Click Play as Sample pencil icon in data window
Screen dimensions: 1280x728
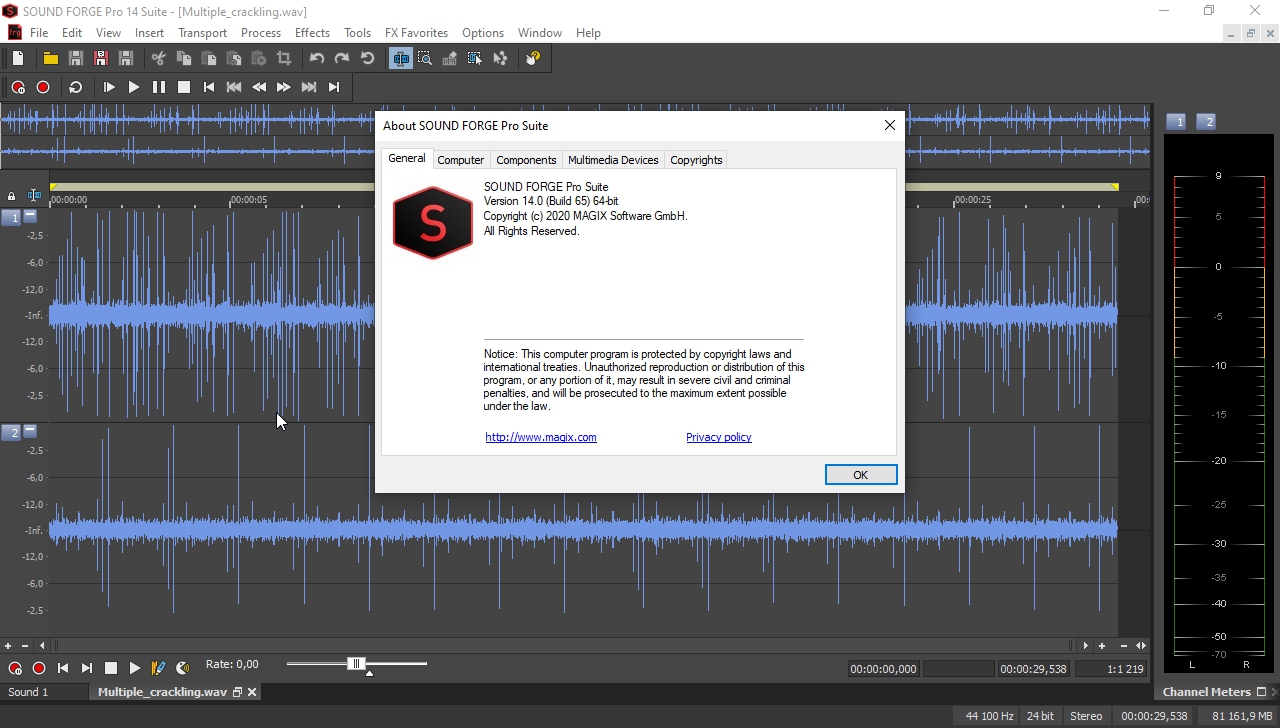158,668
